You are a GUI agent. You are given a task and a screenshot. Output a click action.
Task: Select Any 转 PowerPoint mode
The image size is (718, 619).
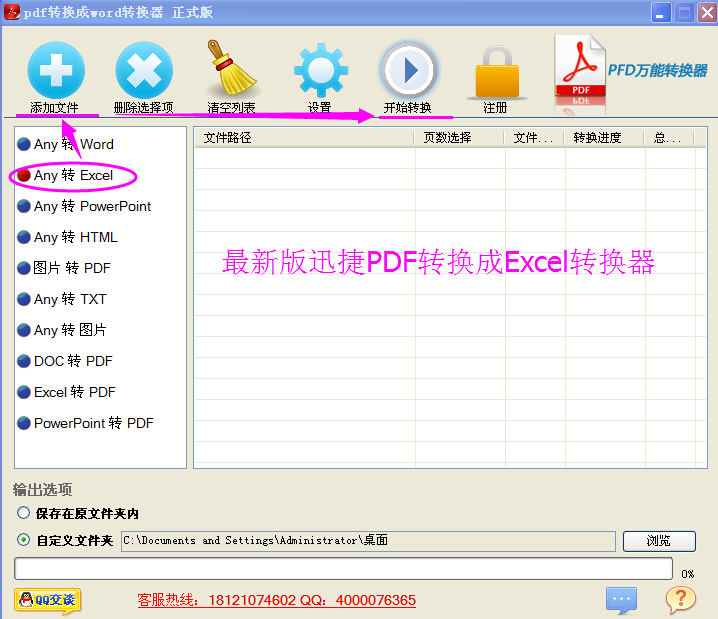(84, 206)
